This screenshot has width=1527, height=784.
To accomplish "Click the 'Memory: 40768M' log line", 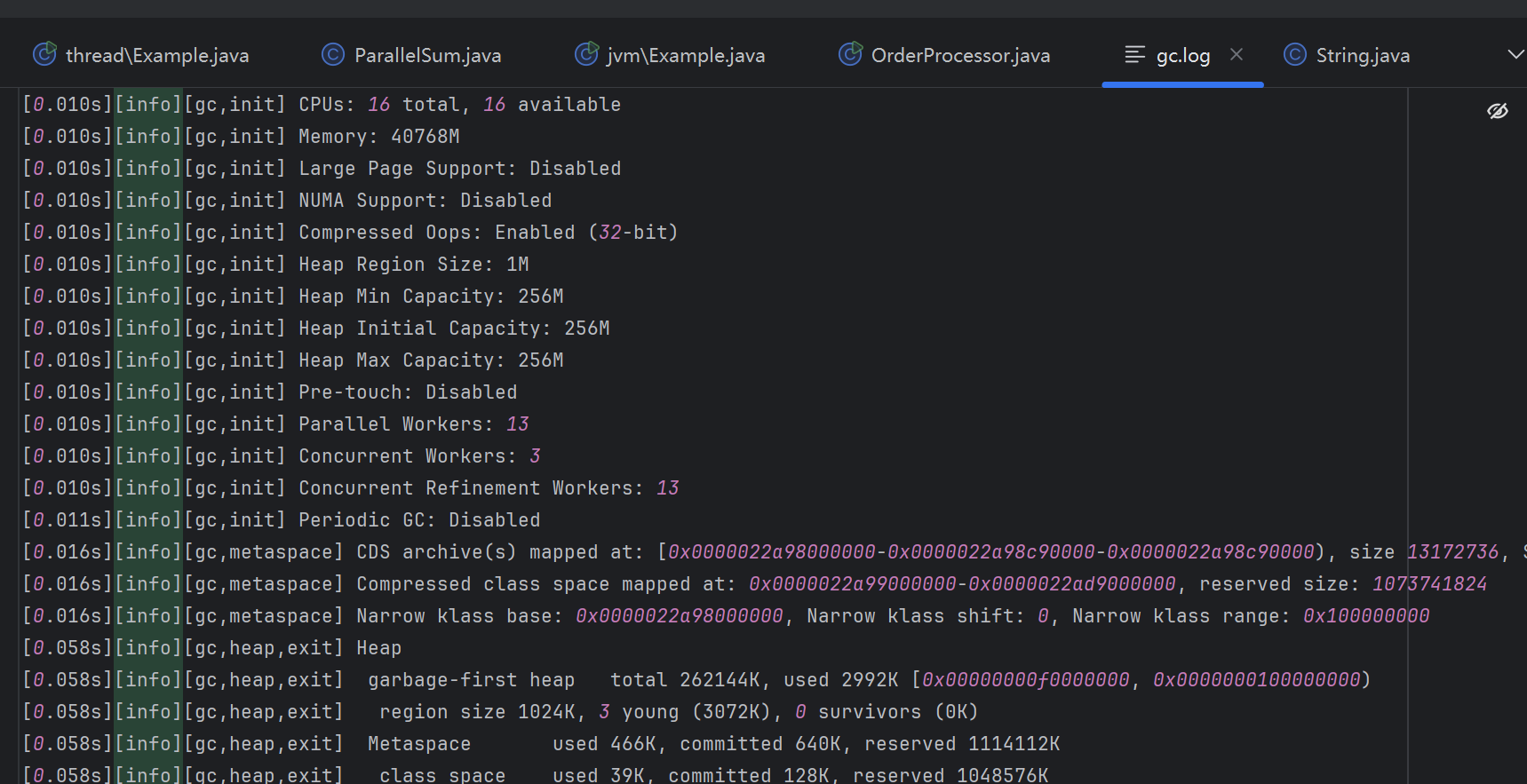I will [x=241, y=137].
